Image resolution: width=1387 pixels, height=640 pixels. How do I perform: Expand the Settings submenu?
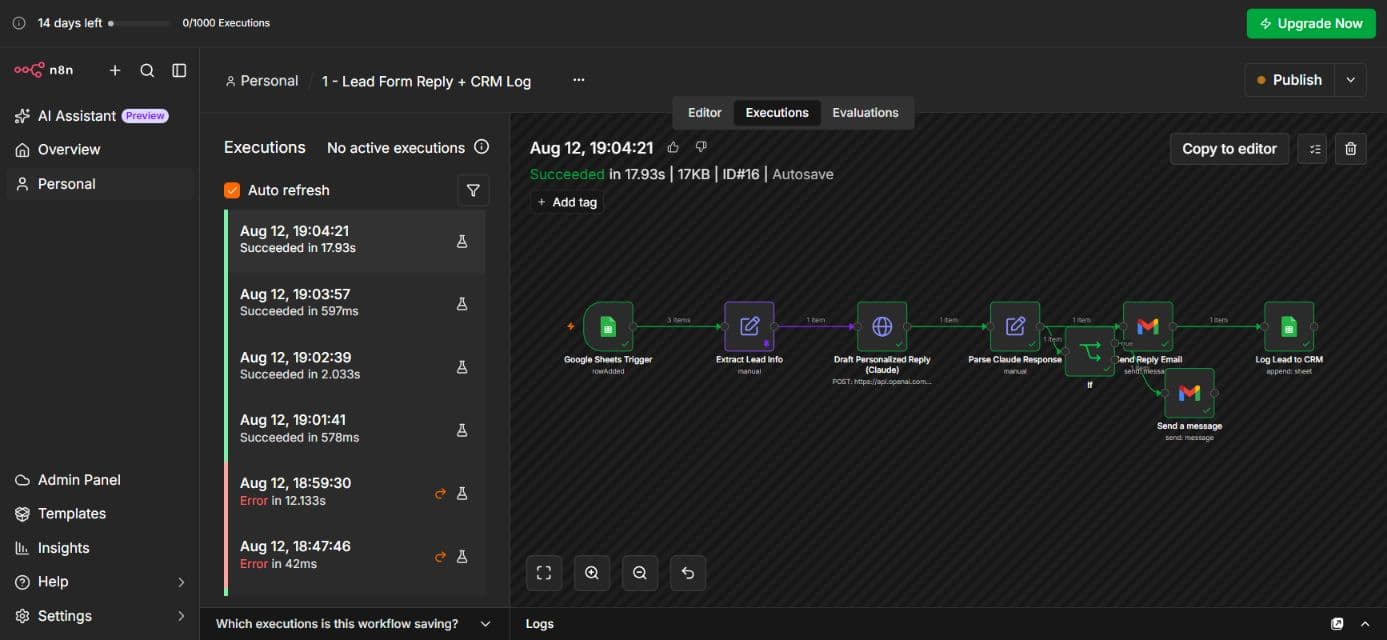(181, 616)
